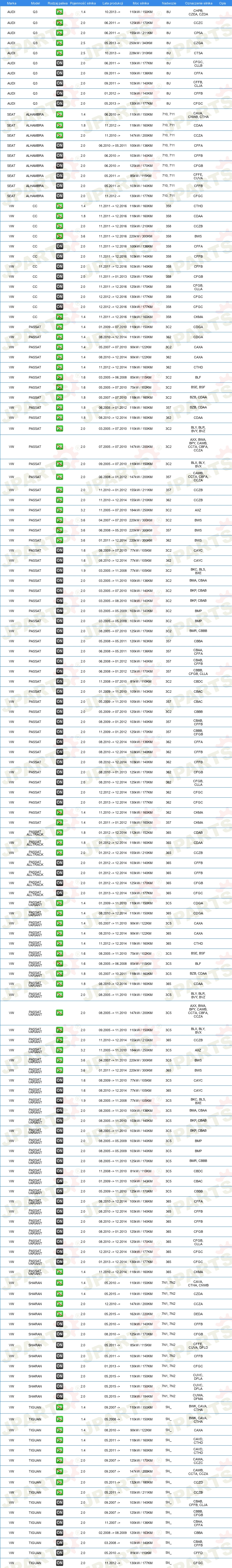Click the engine code cell CFGC, CLLB
The width and height of the screenshot is (232, 1568).
[x=198, y=63]
